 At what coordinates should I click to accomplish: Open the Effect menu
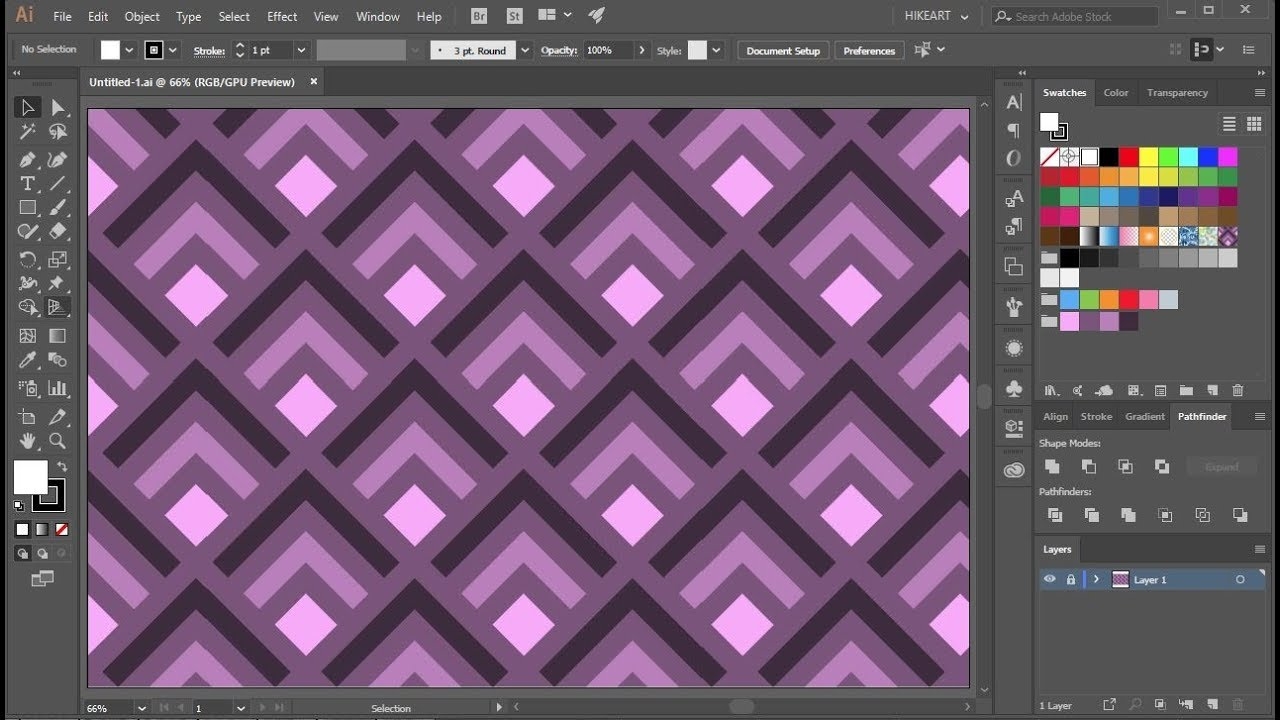coord(282,16)
